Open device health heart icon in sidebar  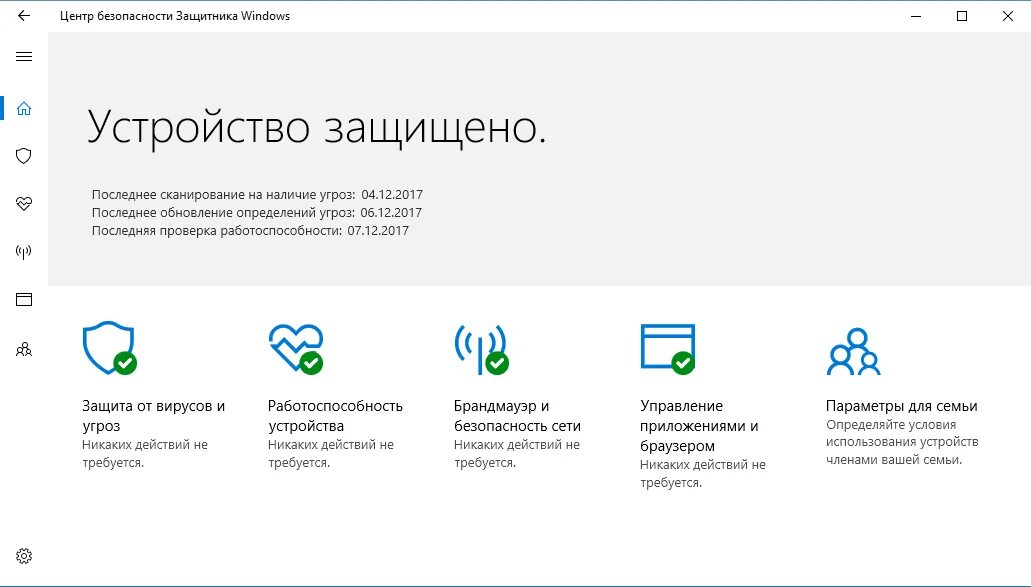click(x=24, y=204)
